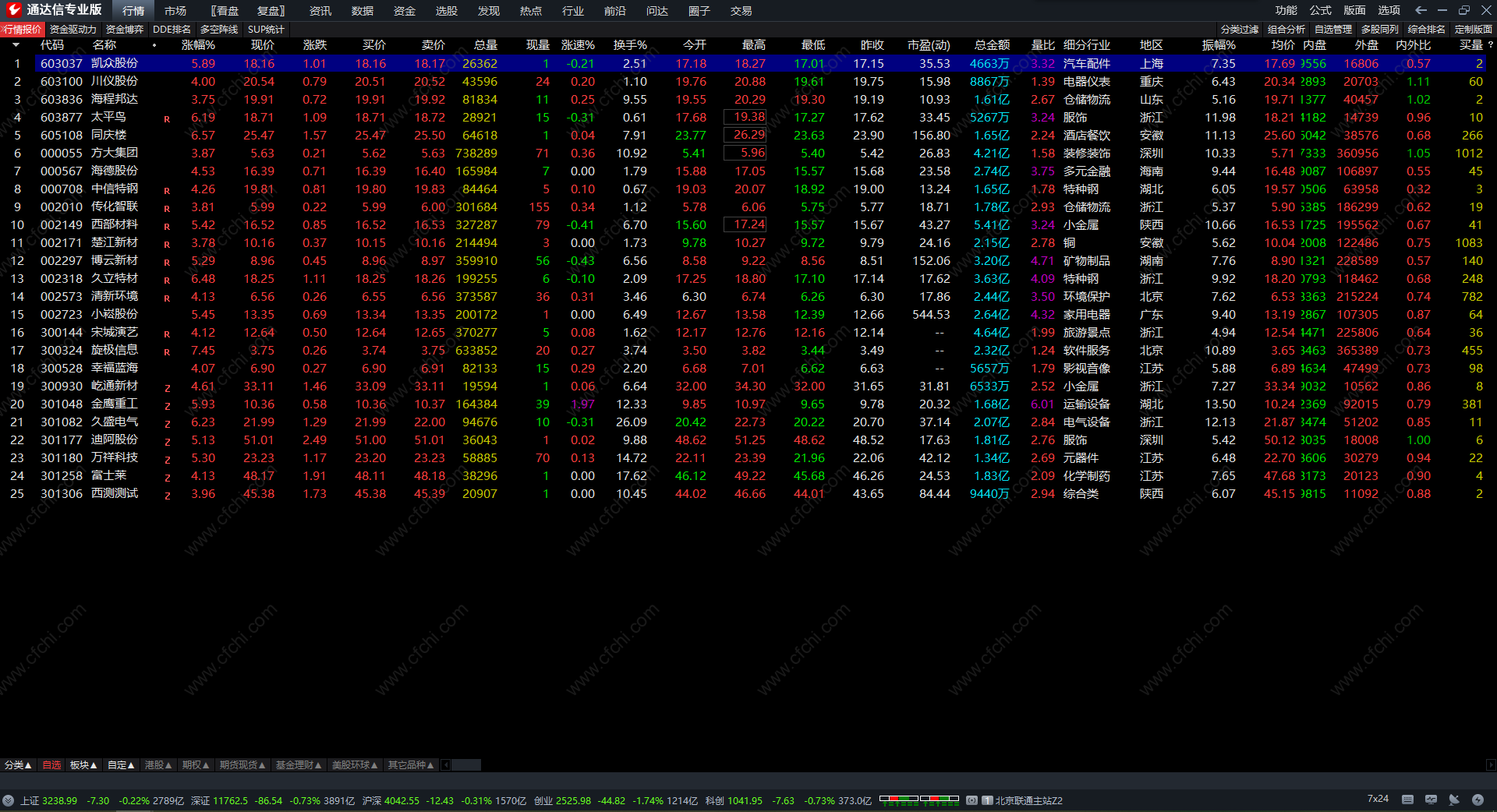Click the R marker beside 太平鸟

[167, 119]
